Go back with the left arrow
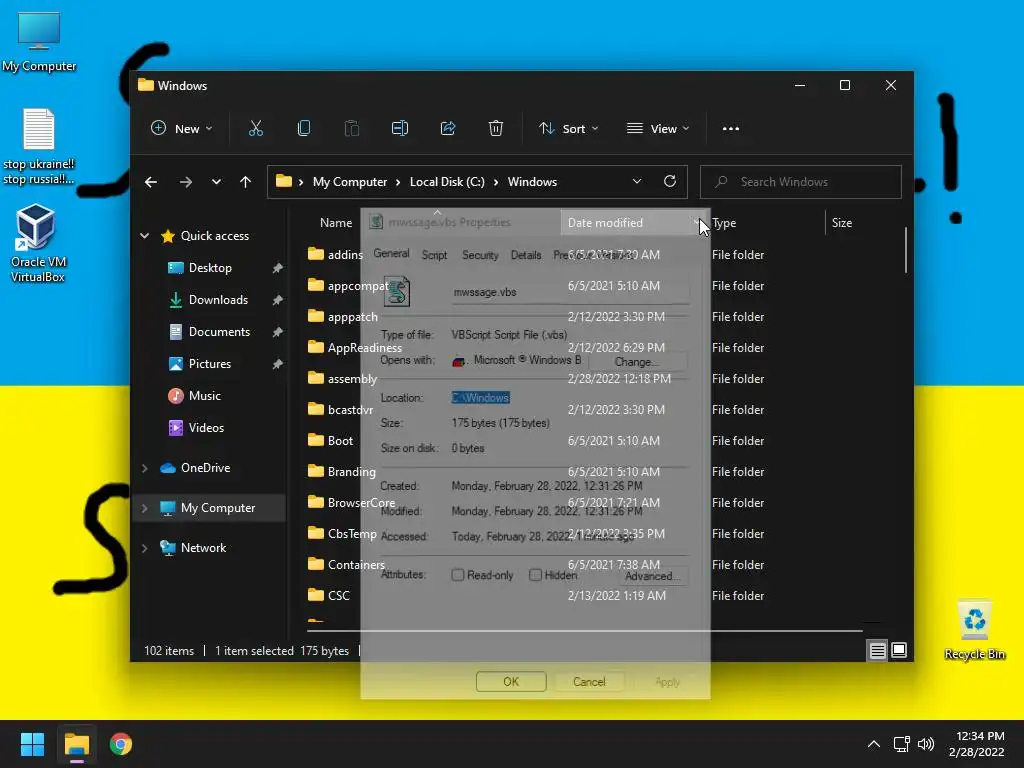The image size is (1024, 768). pos(151,182)
